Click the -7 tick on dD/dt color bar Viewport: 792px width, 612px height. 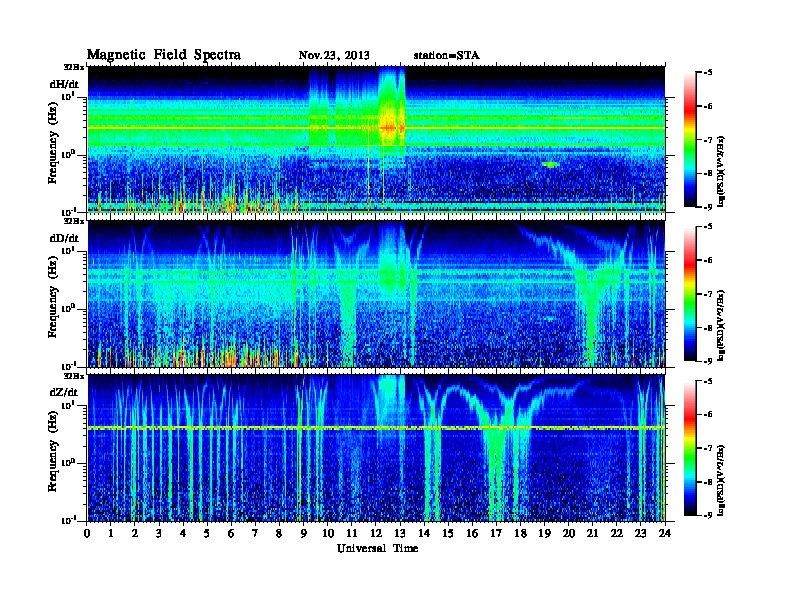point(708,294)
